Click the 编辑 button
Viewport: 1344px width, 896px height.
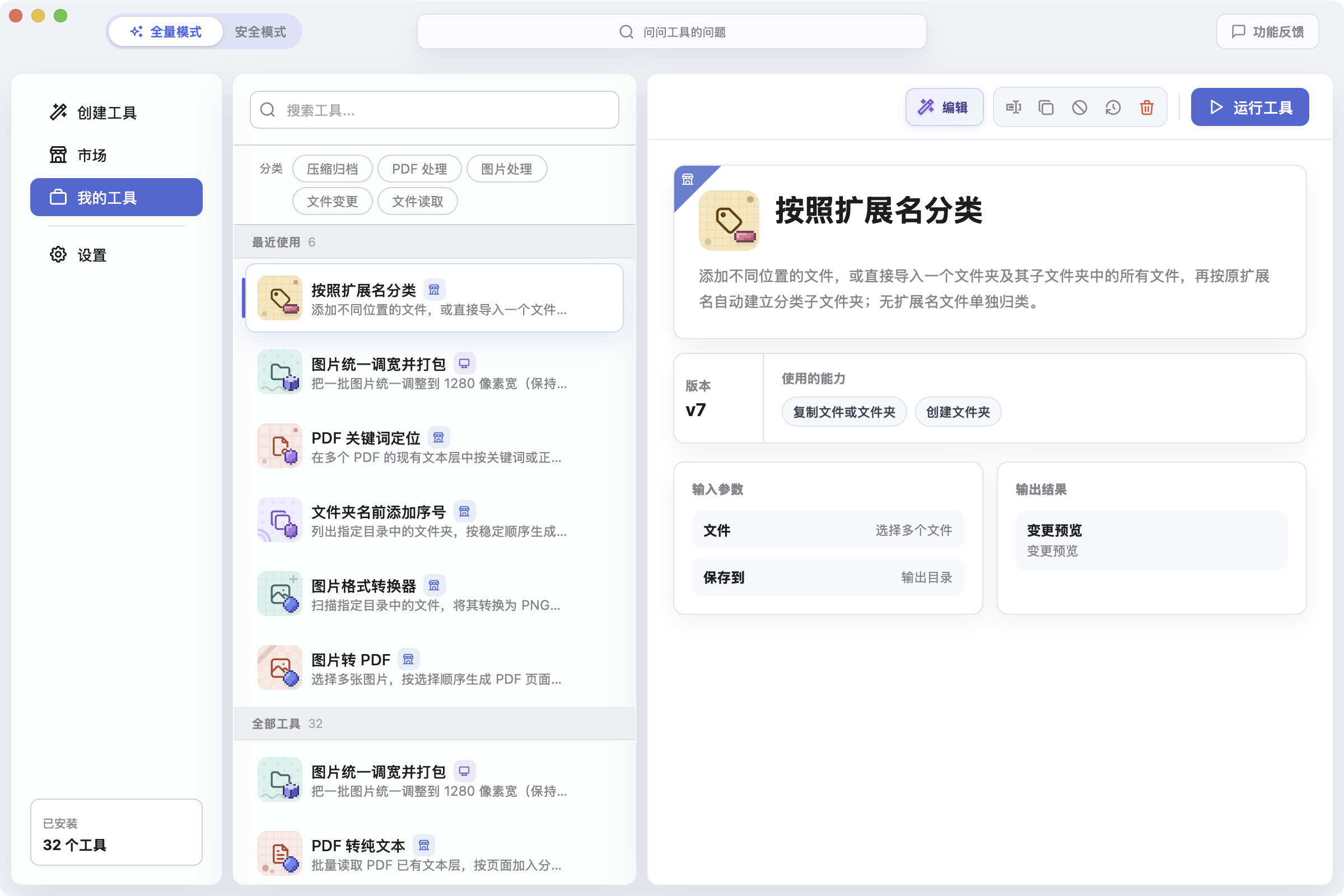pos(944,108)
